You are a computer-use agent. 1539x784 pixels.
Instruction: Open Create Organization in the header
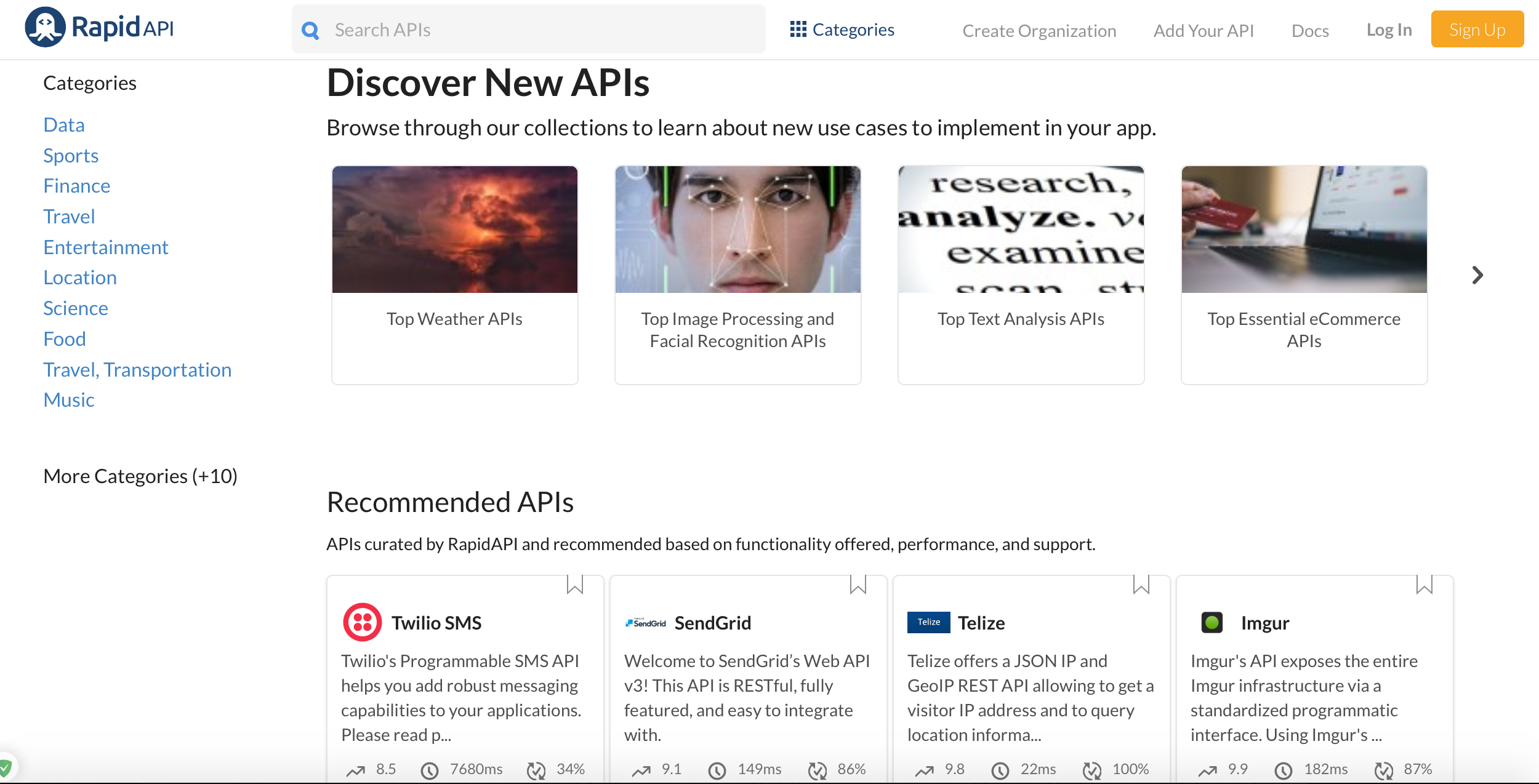1039,31
